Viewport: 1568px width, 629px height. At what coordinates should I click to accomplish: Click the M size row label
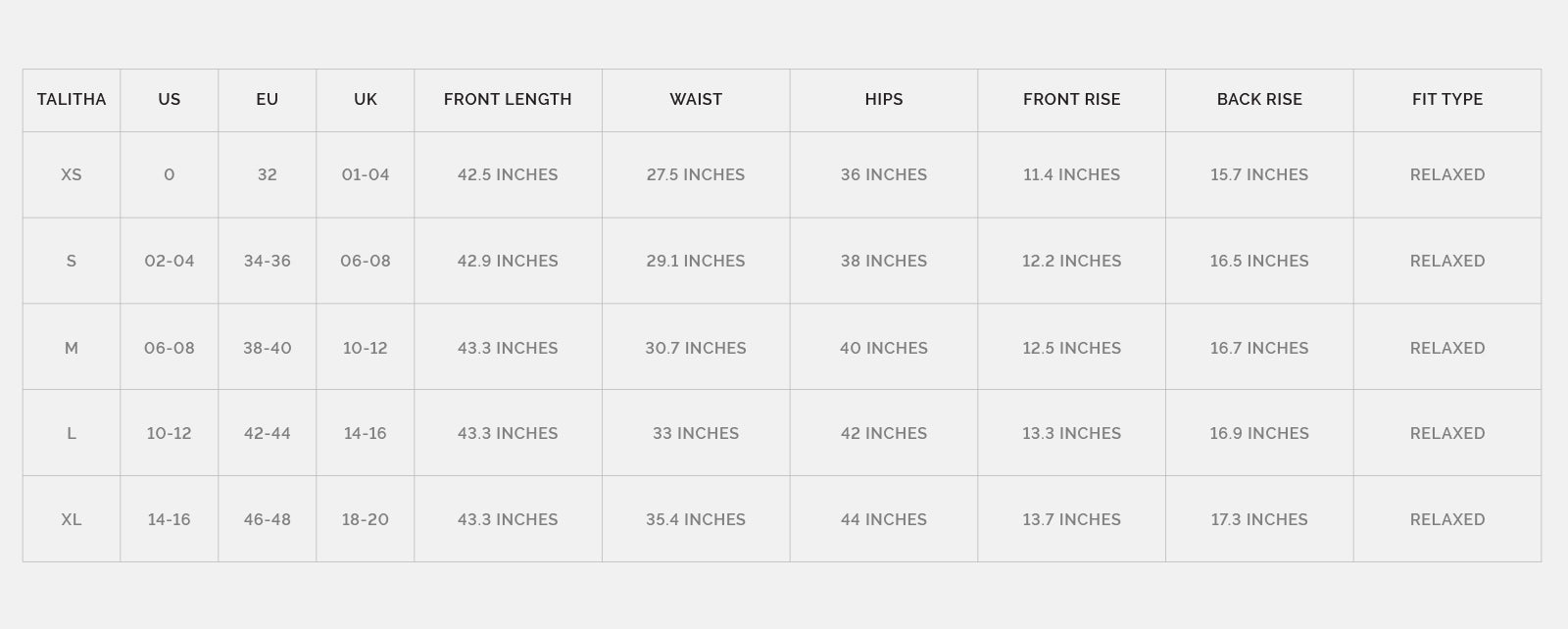pos(72,348)
